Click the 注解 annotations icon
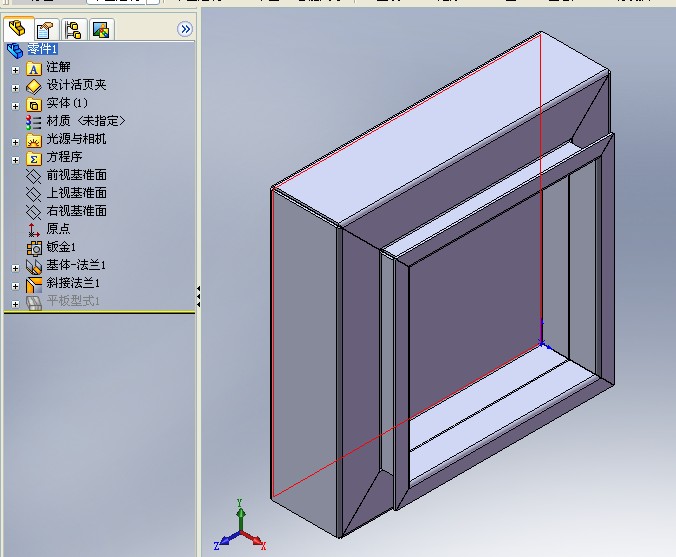Image resolution: width=676 pixels, height=557 pixels. click(x=34, y=69)
